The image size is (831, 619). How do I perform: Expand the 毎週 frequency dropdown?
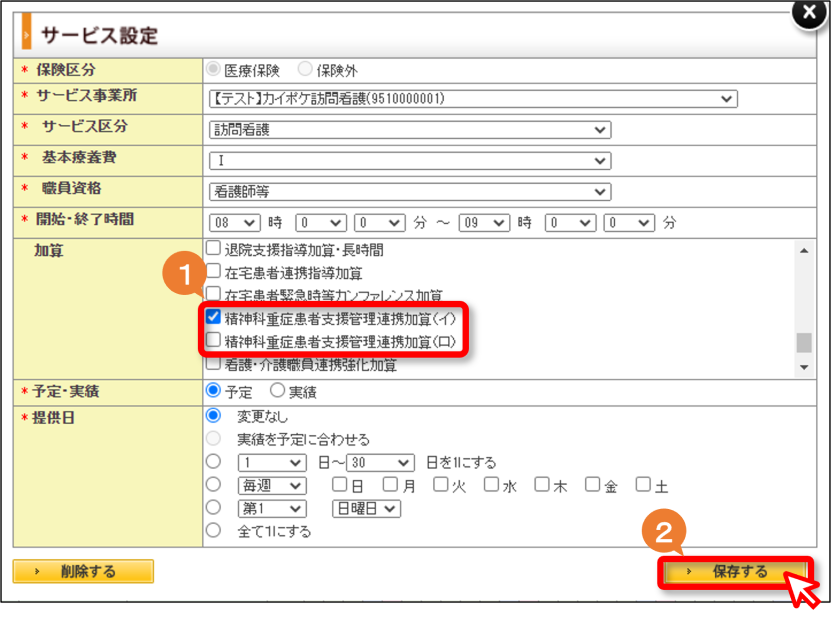[272, 485]
